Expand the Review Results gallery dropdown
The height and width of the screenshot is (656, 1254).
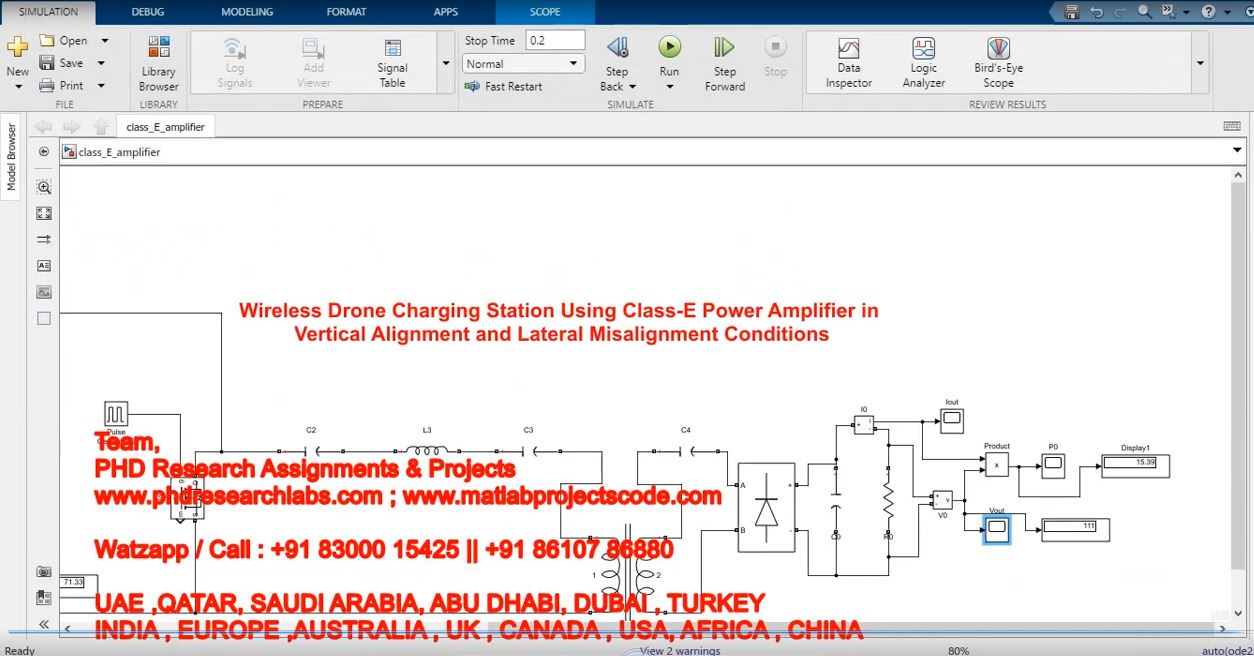click(x=1200, y=63)
